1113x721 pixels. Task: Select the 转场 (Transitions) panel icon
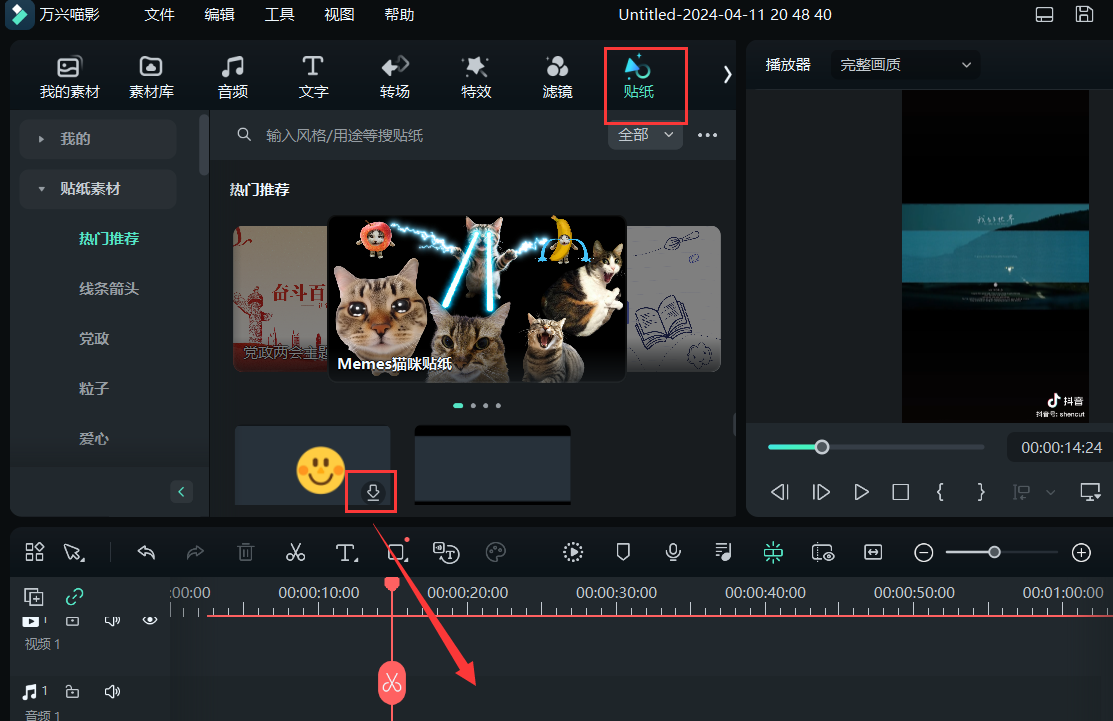point(394,75)
